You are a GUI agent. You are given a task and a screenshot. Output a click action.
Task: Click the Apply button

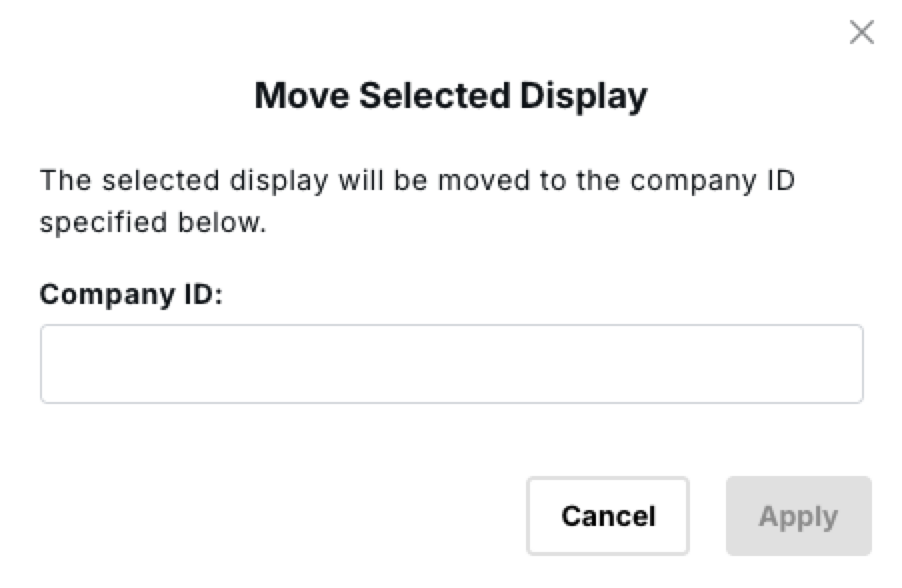click(798, 516)
